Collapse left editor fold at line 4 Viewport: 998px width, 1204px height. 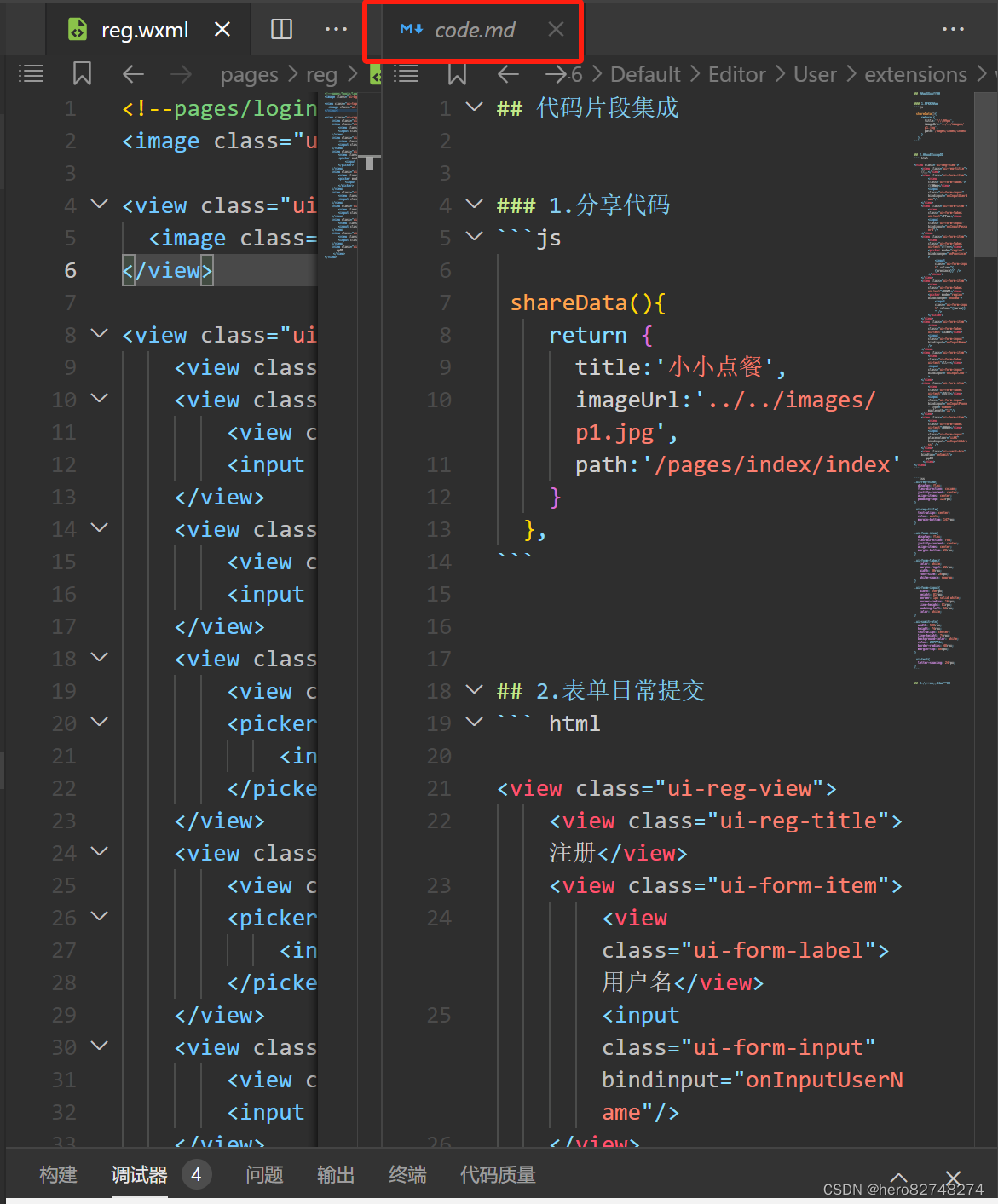tap(99, 205)
